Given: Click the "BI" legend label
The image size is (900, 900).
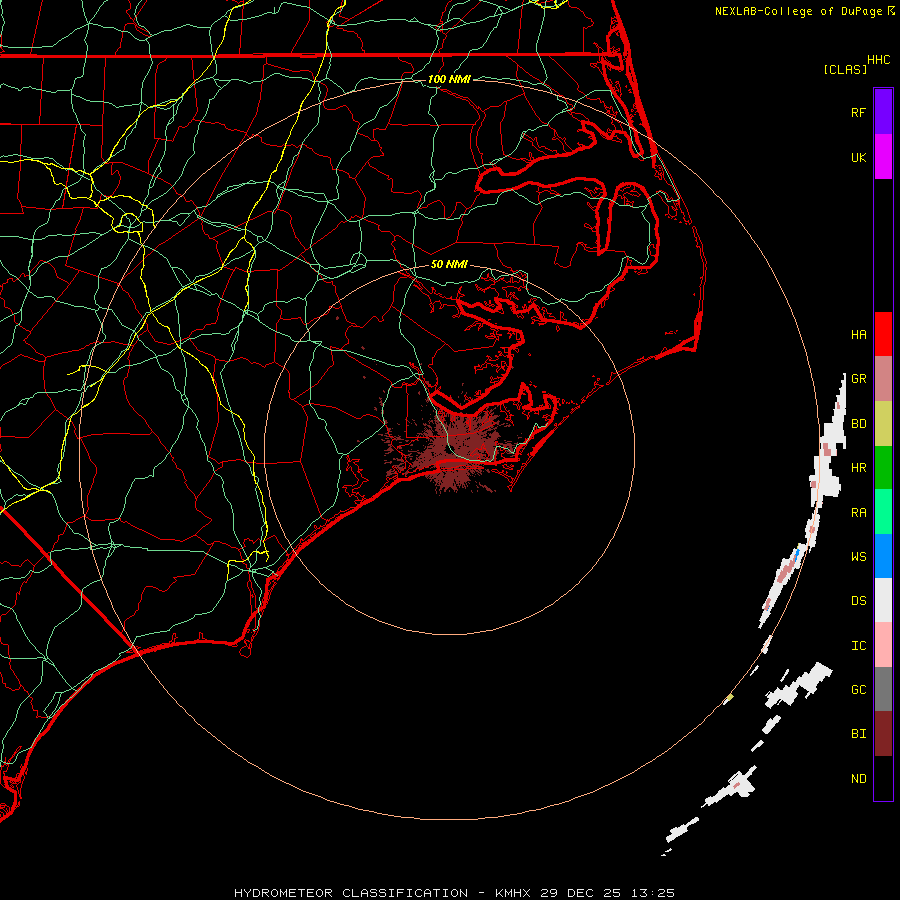Looking at the screenshot, I should tap(858, 734).
